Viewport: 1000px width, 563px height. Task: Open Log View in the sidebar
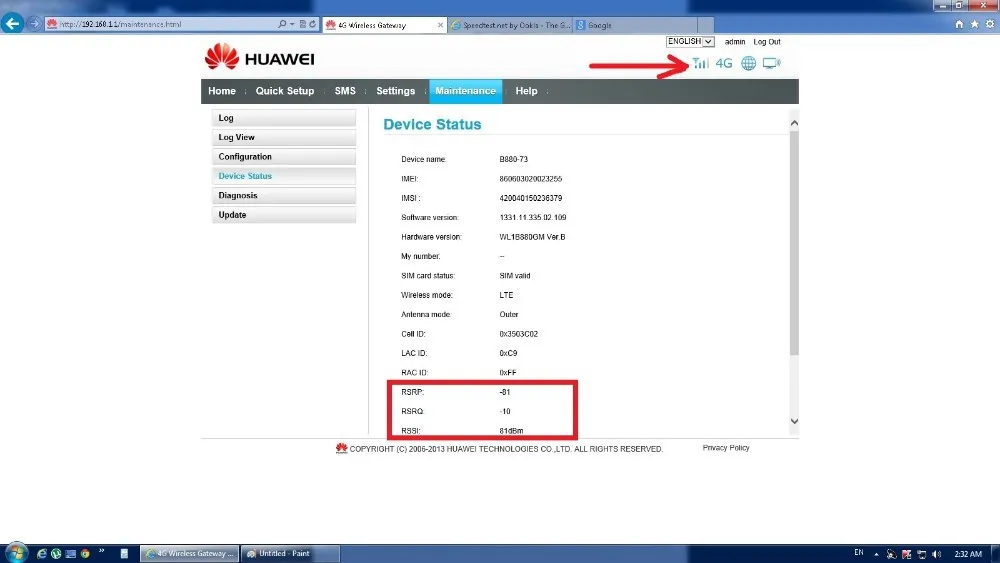(284, 137)
